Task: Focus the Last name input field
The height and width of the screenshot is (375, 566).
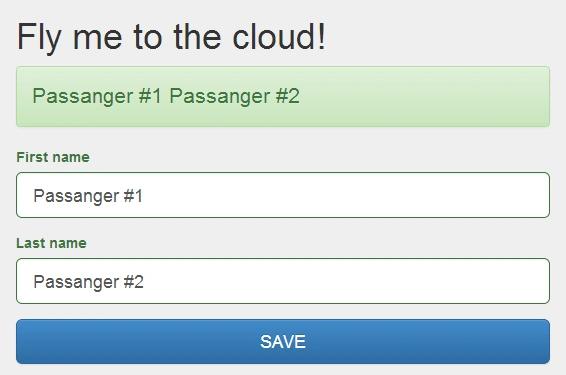Action: click(x=283, y=281)
